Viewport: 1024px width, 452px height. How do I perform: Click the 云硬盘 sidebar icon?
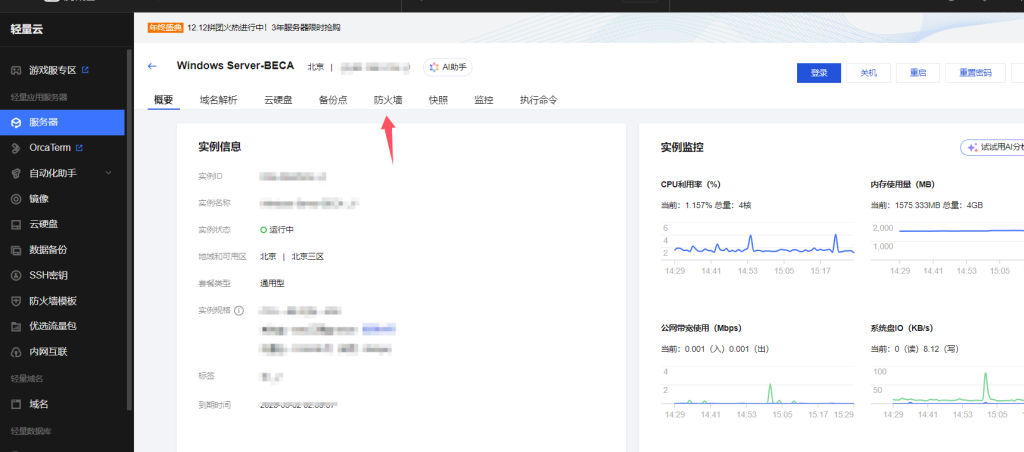click(16, 225)
